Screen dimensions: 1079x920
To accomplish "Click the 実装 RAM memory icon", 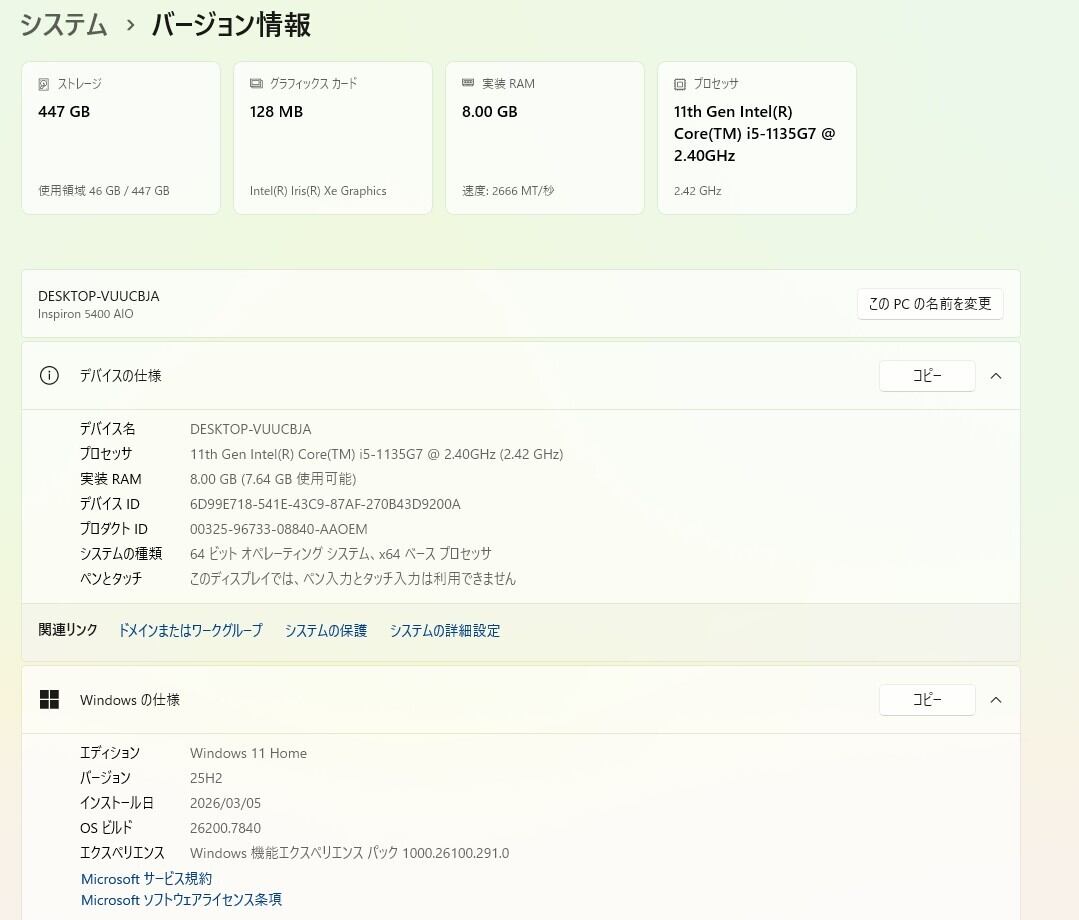I will click(468, 85).
